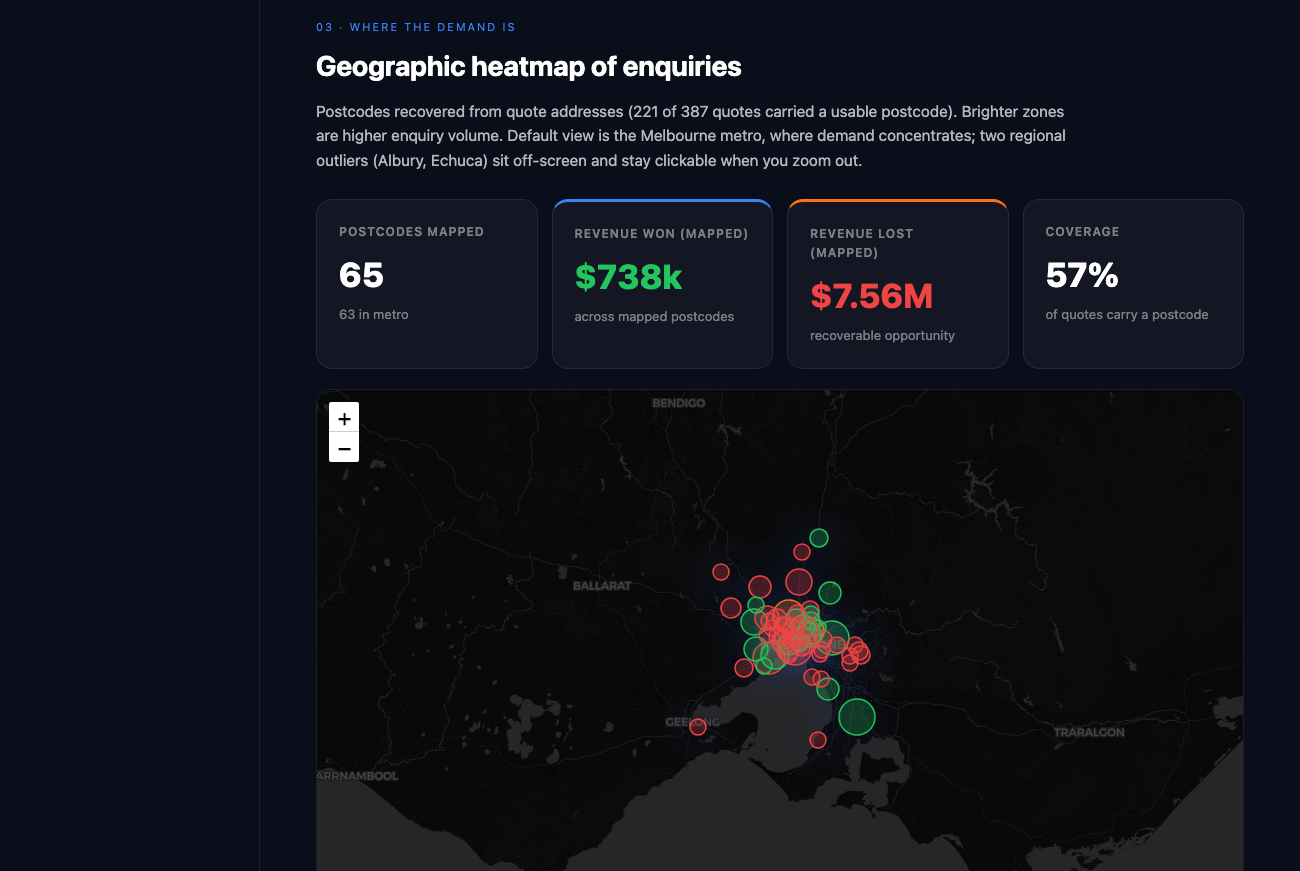
Task: Click the '03 · WHERE THE DEMAND IS' section label
Action: point(416,27)
